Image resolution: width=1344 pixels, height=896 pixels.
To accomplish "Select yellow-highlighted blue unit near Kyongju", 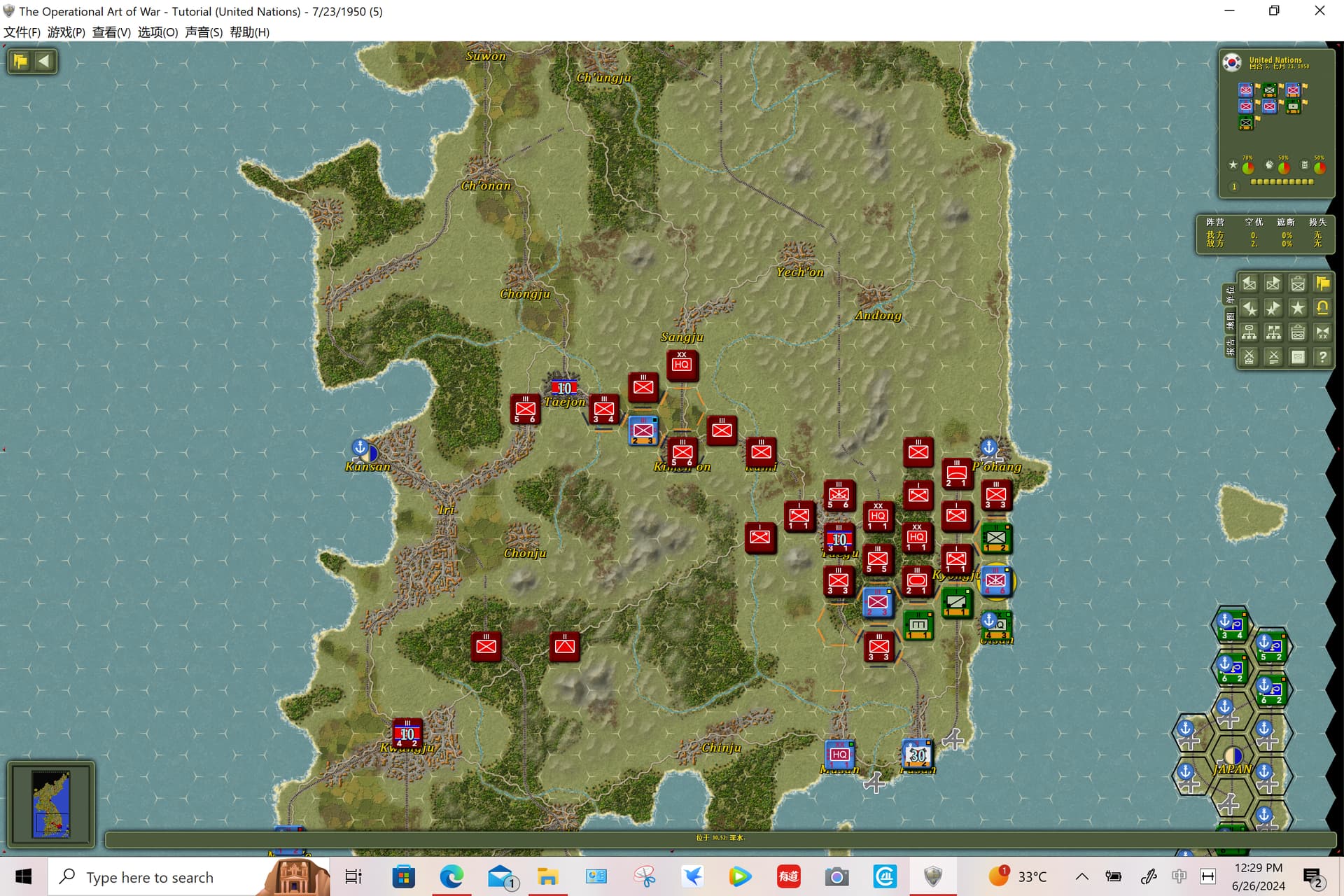I will pyautogui.click(x=996, y=581).
